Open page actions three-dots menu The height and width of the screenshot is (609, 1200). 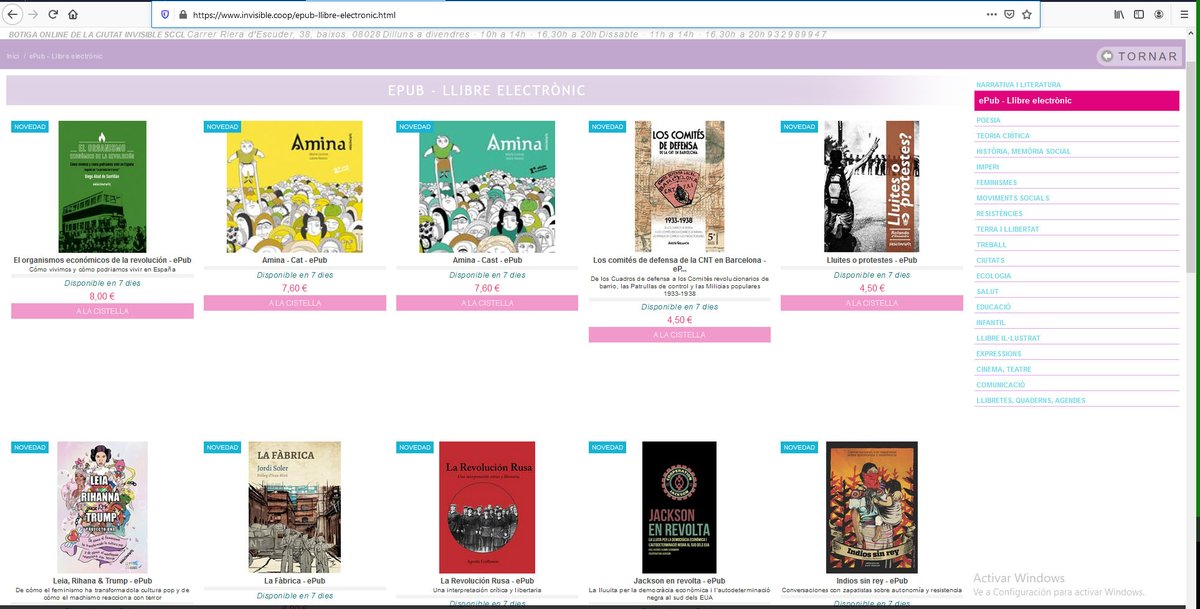pos(991,15)
